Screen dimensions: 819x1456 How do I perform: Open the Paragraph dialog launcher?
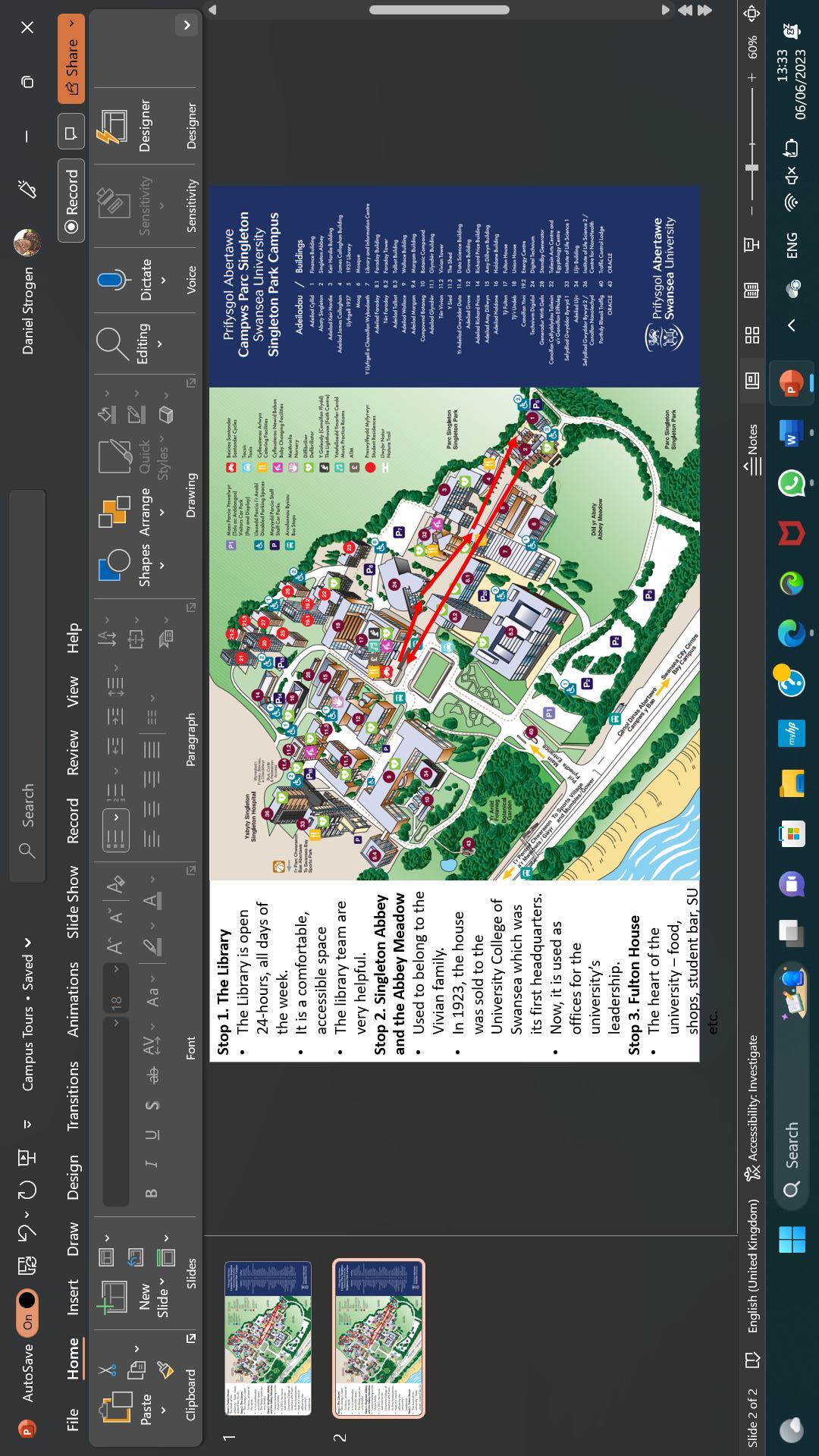click(190, 607)
